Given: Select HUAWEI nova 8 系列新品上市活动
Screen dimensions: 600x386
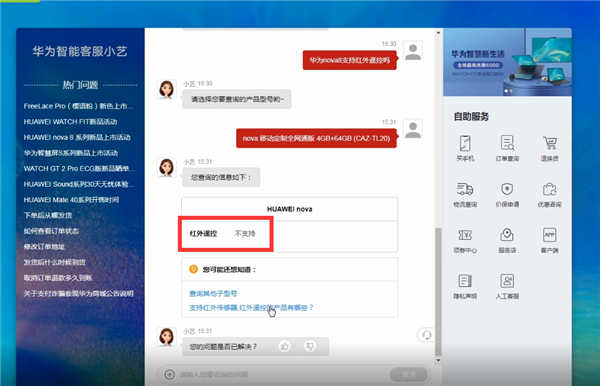Looking at the screenshot, I should [77, 137].
